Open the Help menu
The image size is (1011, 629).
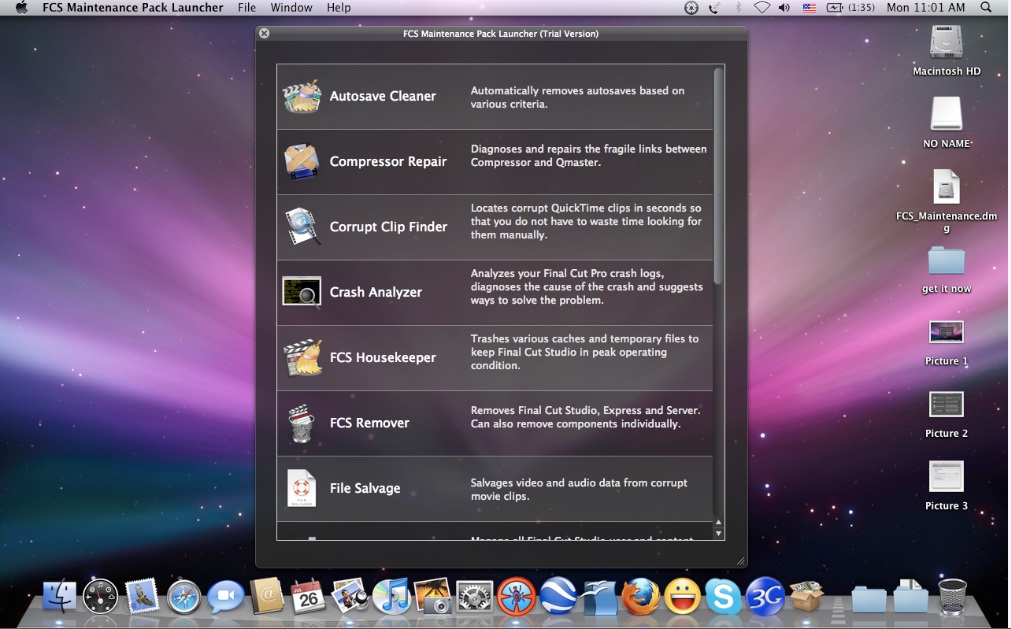tap(339, 8)
